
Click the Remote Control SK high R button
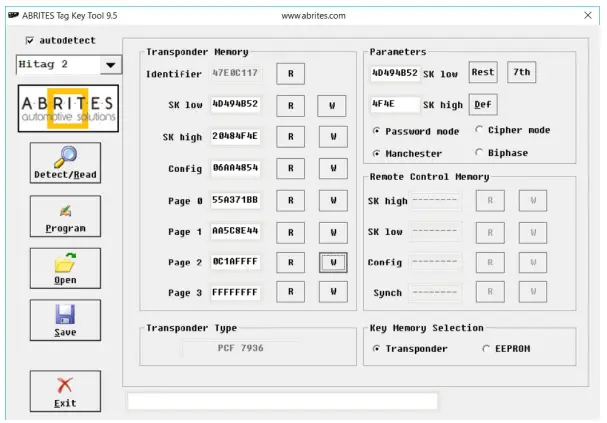pos(490,200)
